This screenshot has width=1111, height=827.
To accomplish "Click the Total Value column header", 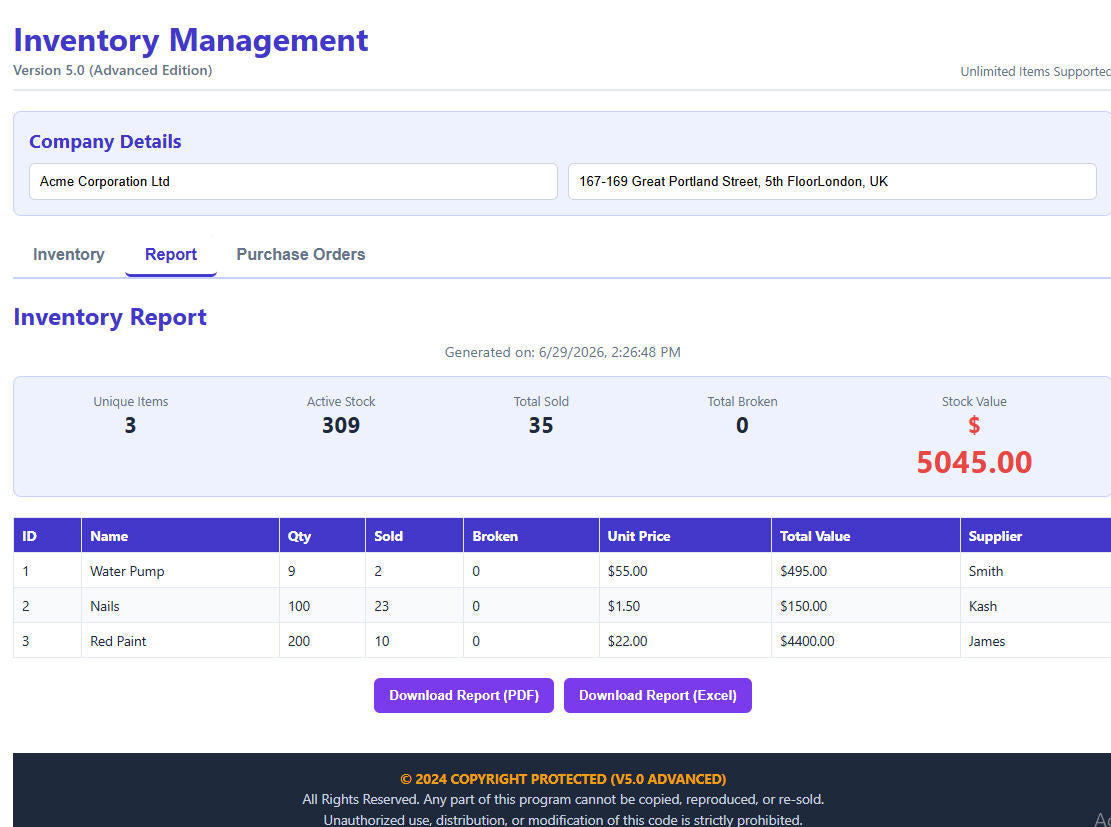I will pyautogui.click(x=866, y=536).
